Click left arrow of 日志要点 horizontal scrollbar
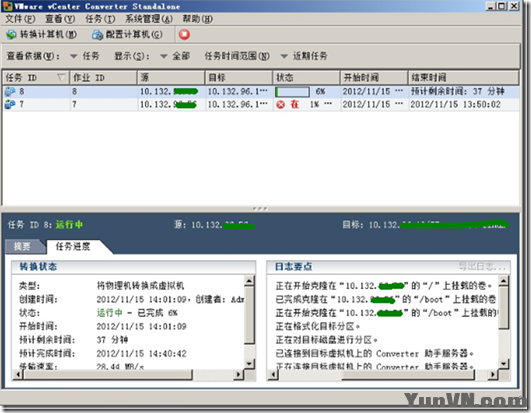Viewport: 531px width, 413px height. pyautogui.click(x=273, y=374)
